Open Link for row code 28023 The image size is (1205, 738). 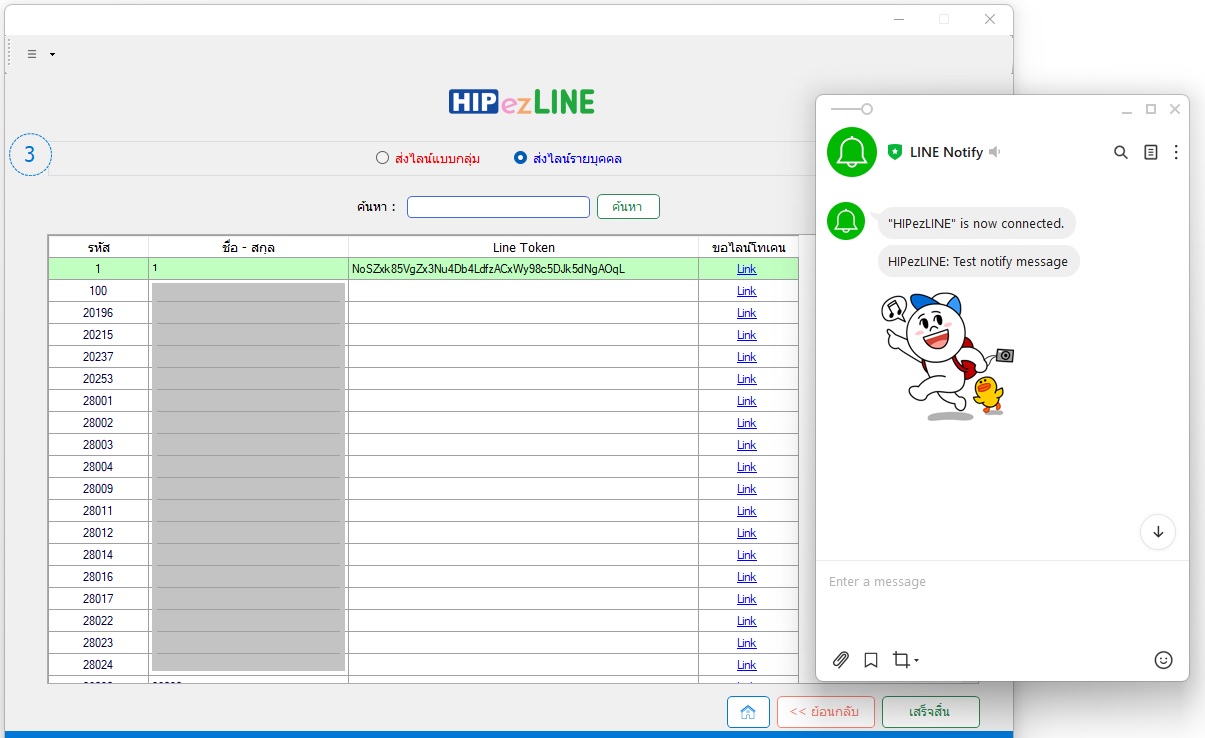tap(747, 643)
